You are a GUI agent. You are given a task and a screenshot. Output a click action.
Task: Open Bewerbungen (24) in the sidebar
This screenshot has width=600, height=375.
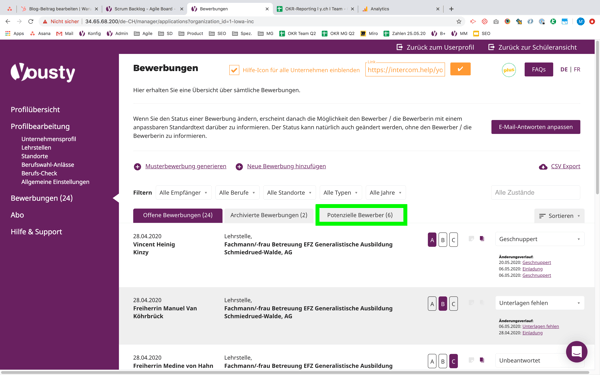42,198
